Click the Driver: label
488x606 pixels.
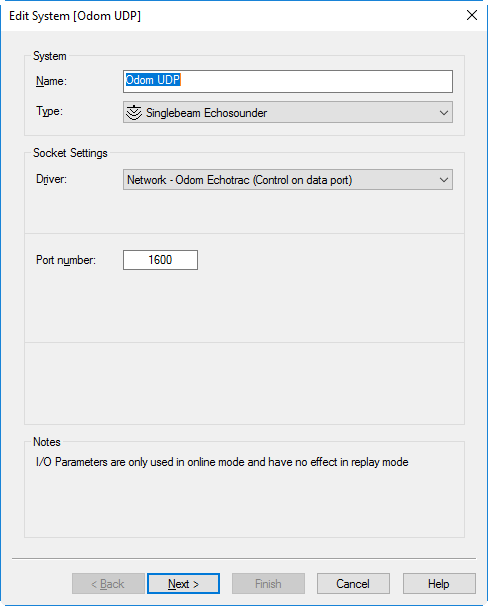(51, 179)
